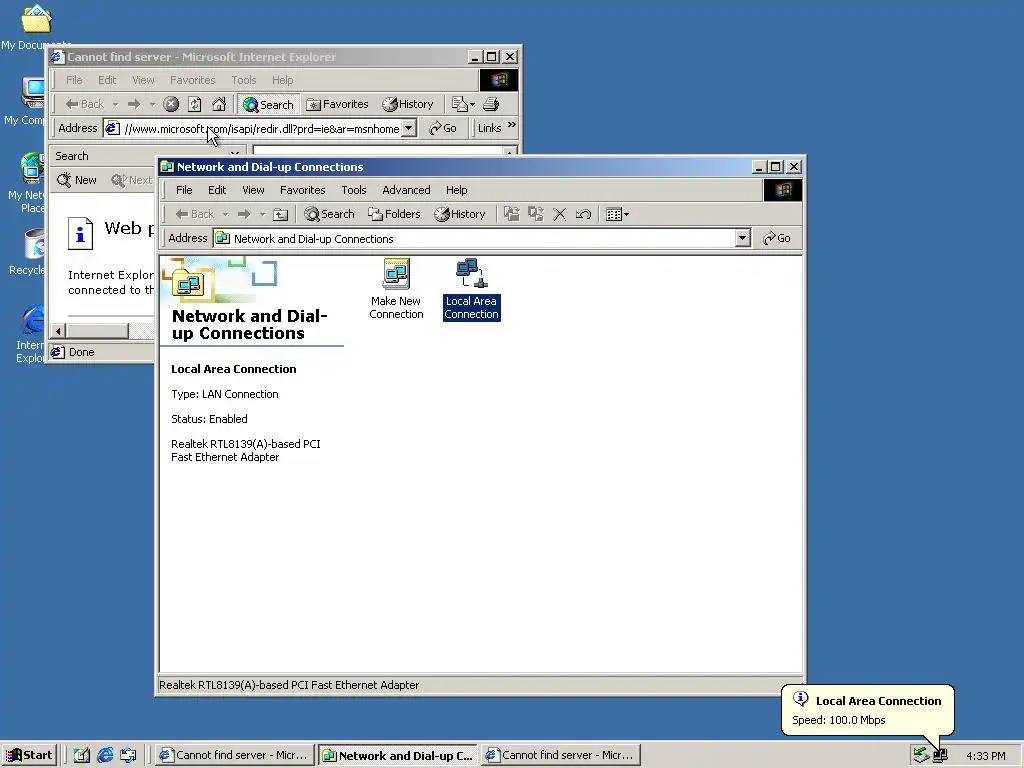This screenshot has width=1024, height=768.
Task: Select Recycle Bin desktop icon
Action: (x=27, y=251)
